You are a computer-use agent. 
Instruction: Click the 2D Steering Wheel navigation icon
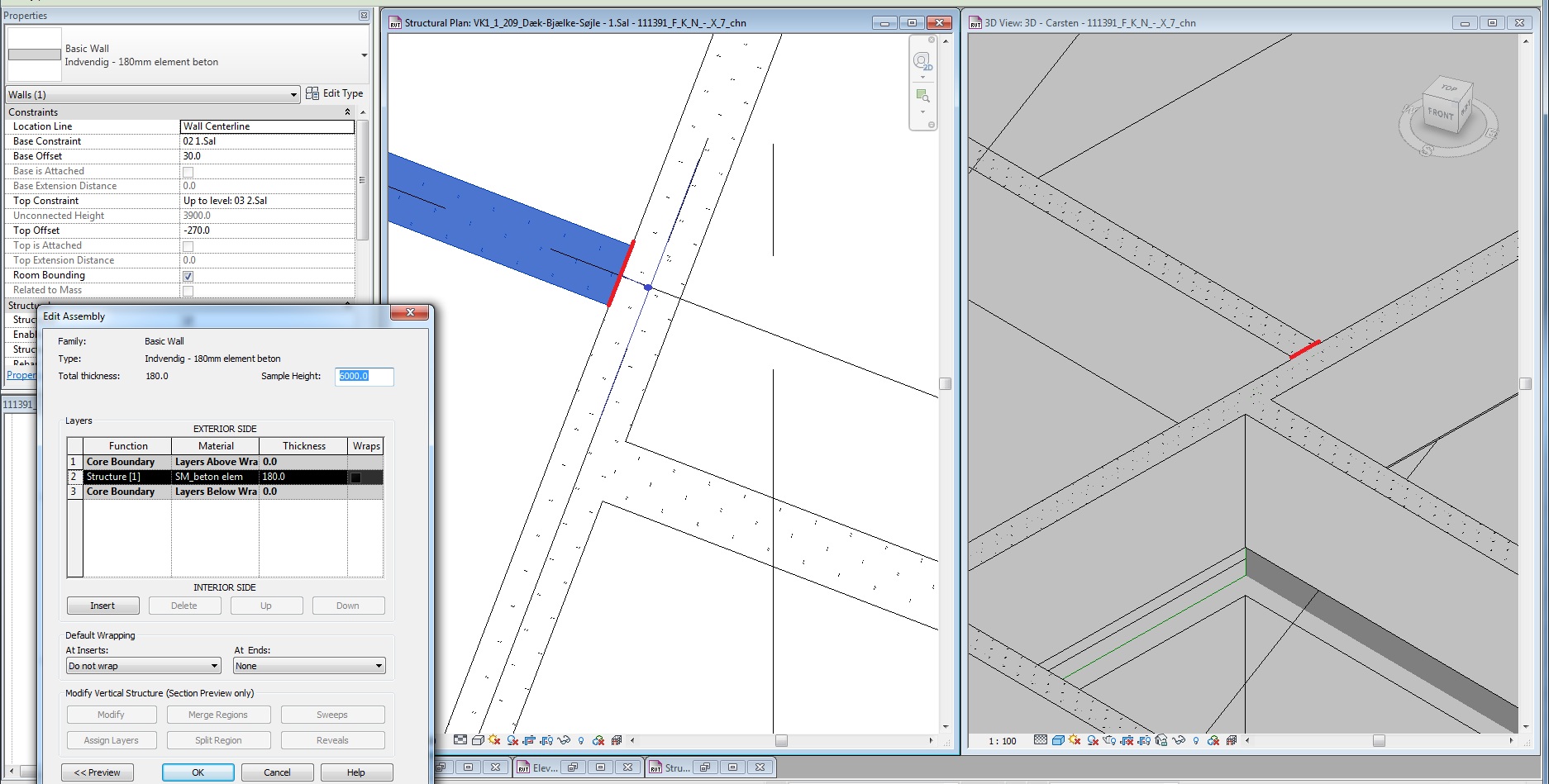coord(922,61)
